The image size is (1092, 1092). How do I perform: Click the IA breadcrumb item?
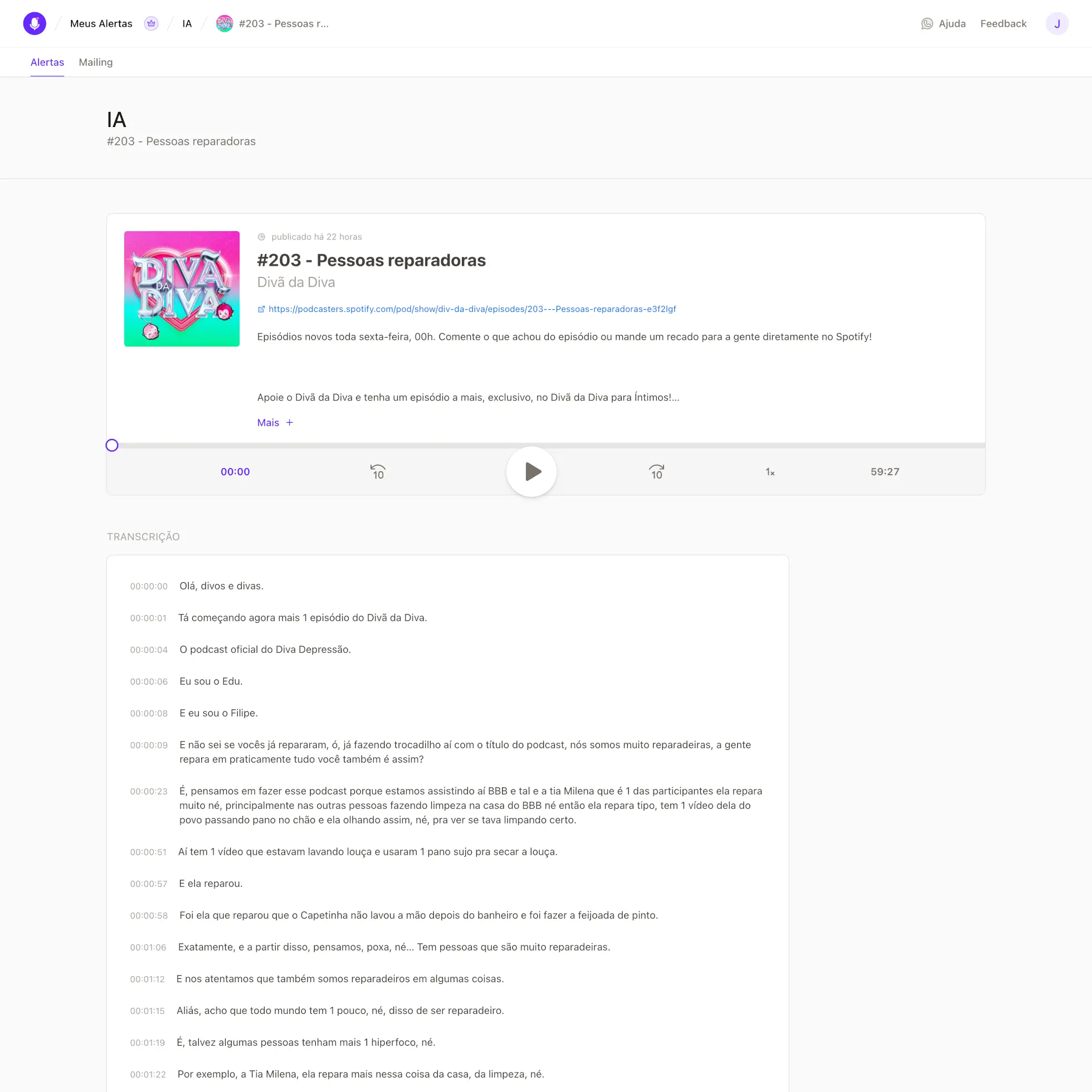click(x=187, y=24)
